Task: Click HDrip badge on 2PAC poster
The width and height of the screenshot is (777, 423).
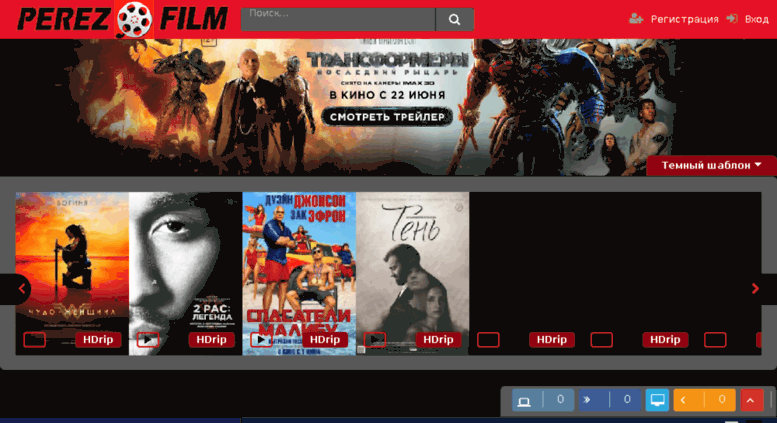Action: 212,340
